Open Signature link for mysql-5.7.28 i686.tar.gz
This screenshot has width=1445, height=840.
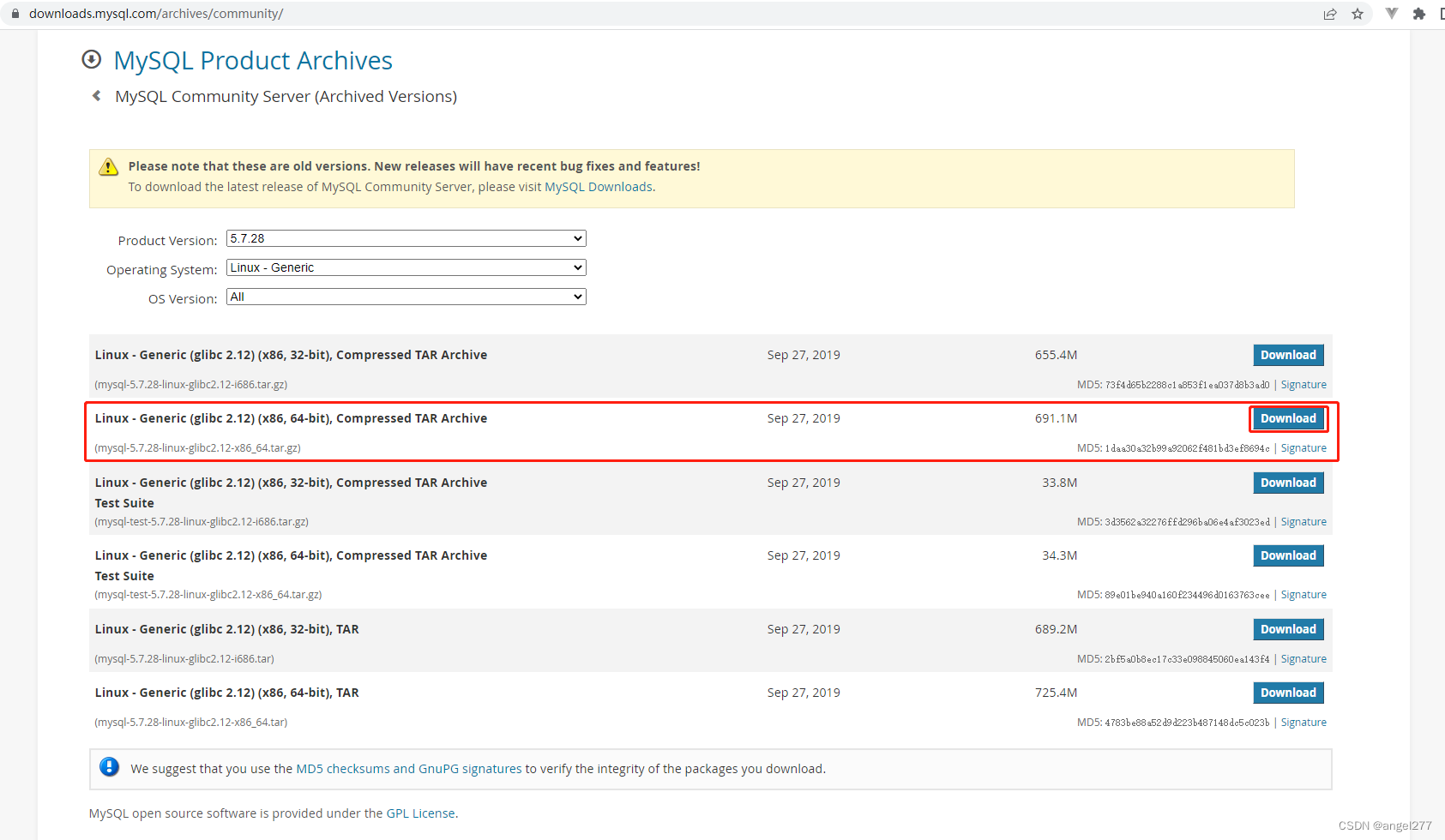pos(1304,385)
